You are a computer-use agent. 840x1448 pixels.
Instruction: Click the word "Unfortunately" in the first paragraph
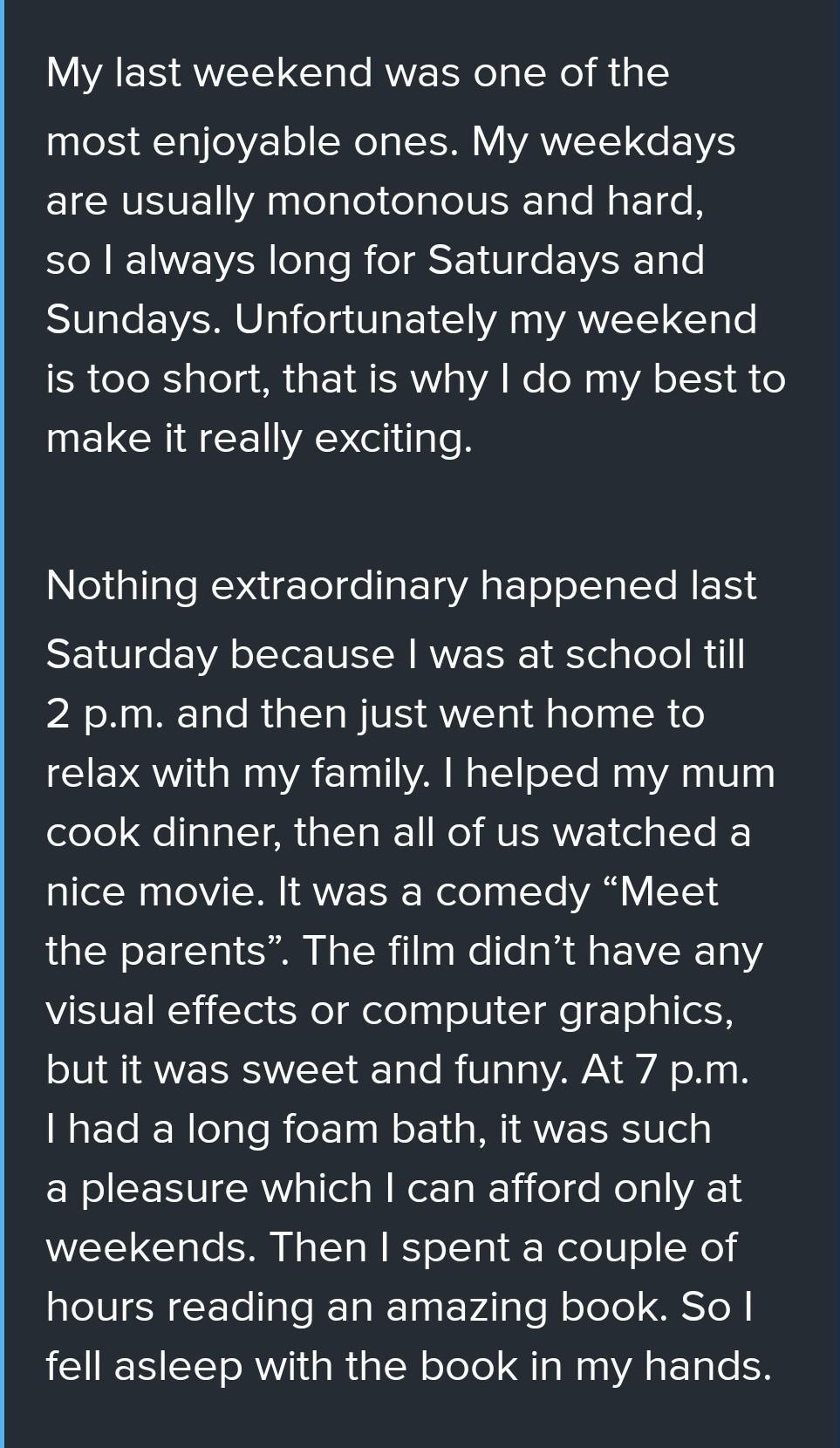pyautogui.click(x=365, y=319)
